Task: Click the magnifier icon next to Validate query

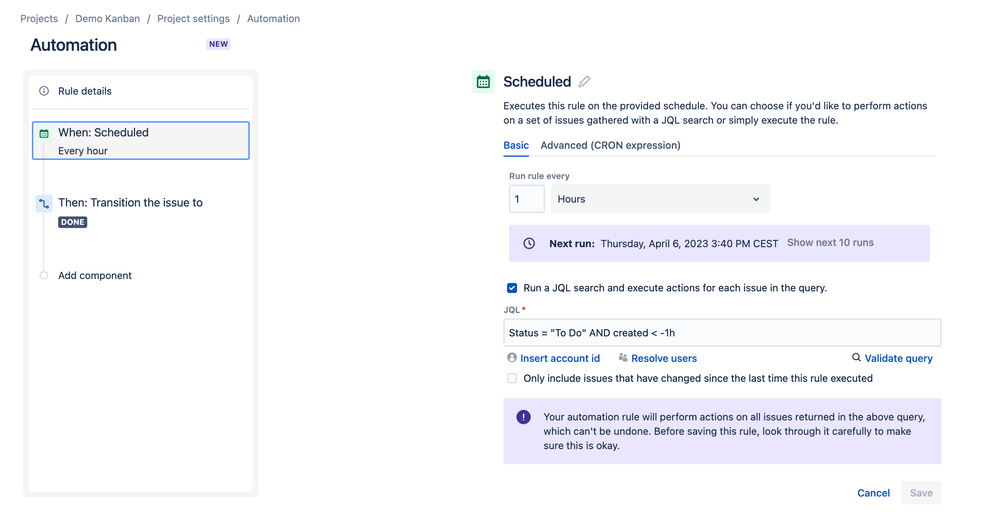Action: (x=856, y=358)
